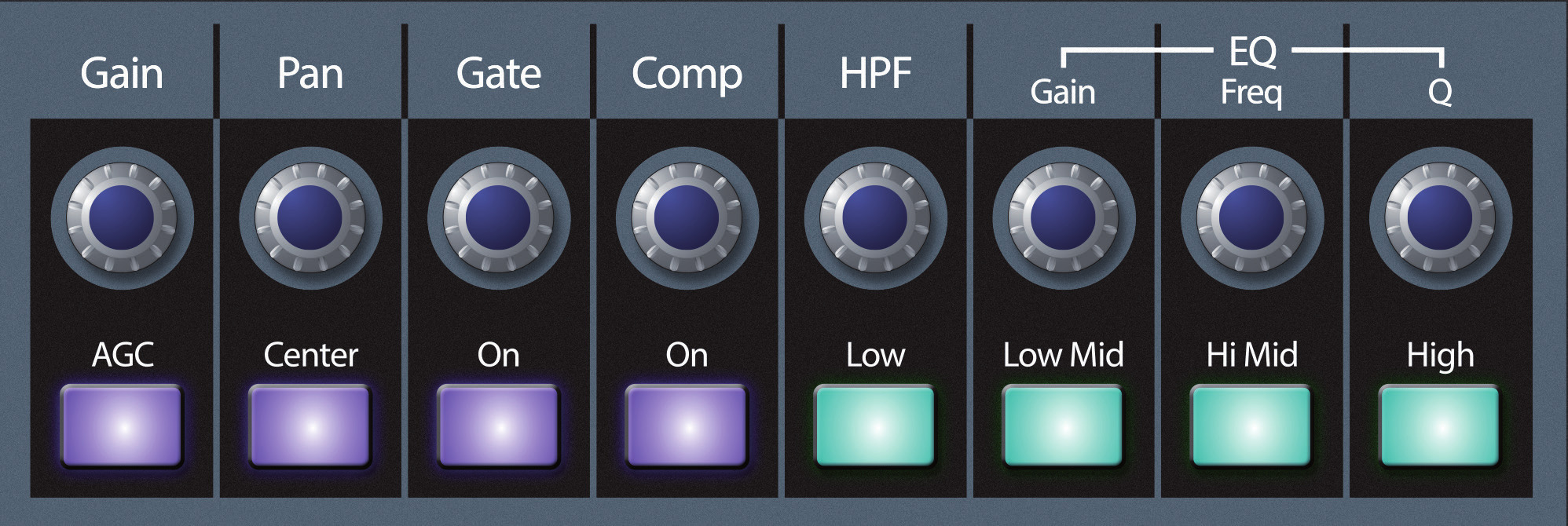Click the HPF column heading

[x=875, y=74]
